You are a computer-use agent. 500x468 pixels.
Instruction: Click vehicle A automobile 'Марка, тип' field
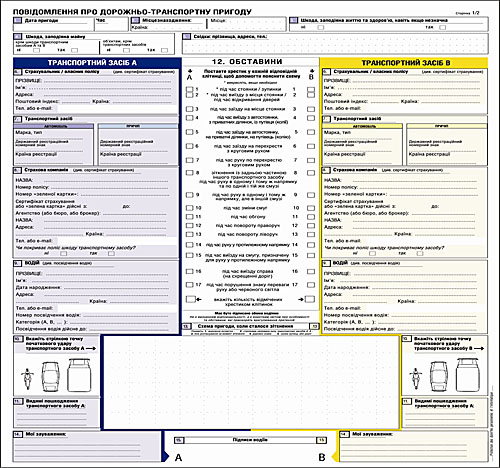coord(53,136)
